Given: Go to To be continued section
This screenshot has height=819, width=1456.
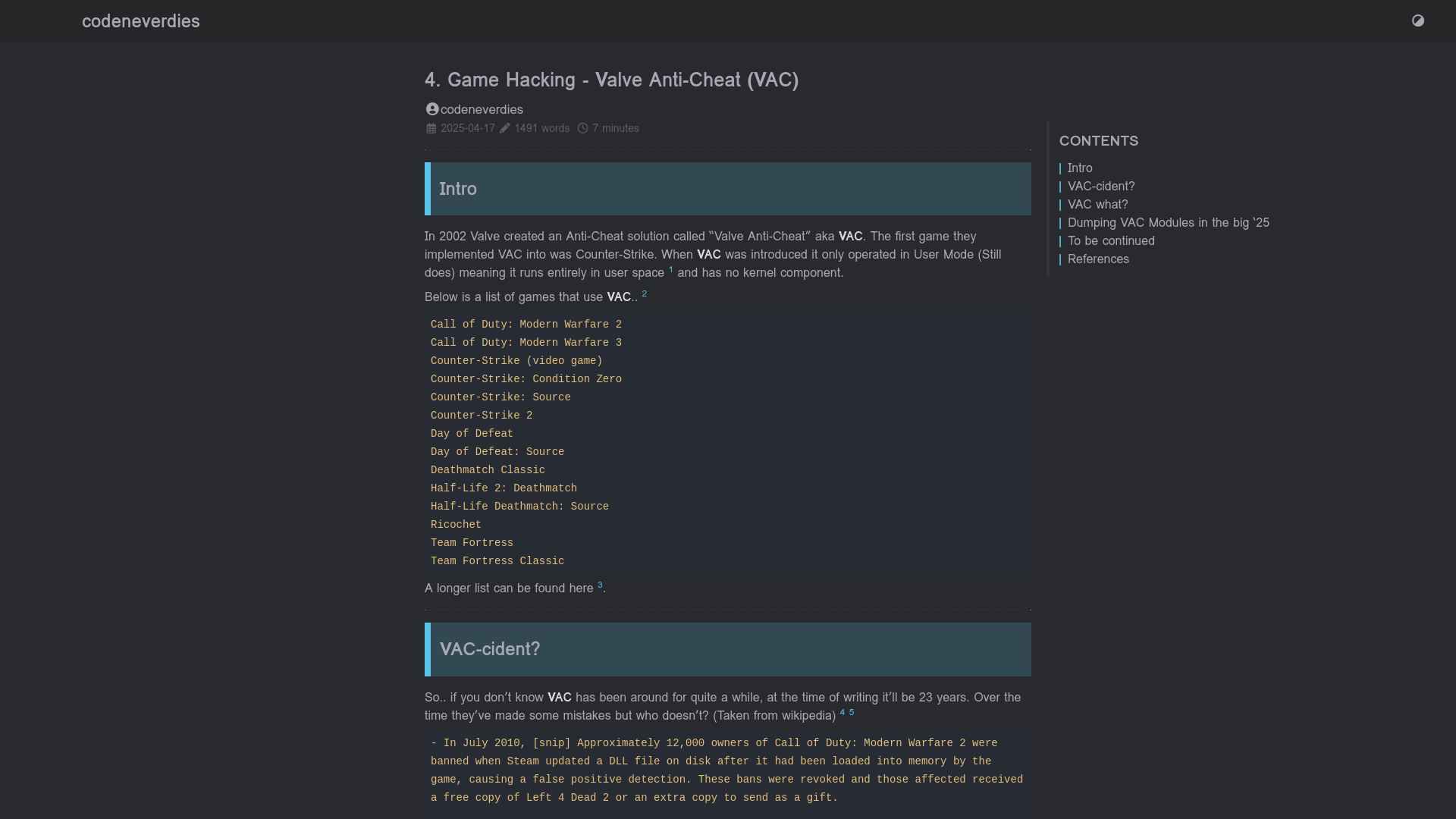Looking at the screenshot, I should (x=1111, y=241).
